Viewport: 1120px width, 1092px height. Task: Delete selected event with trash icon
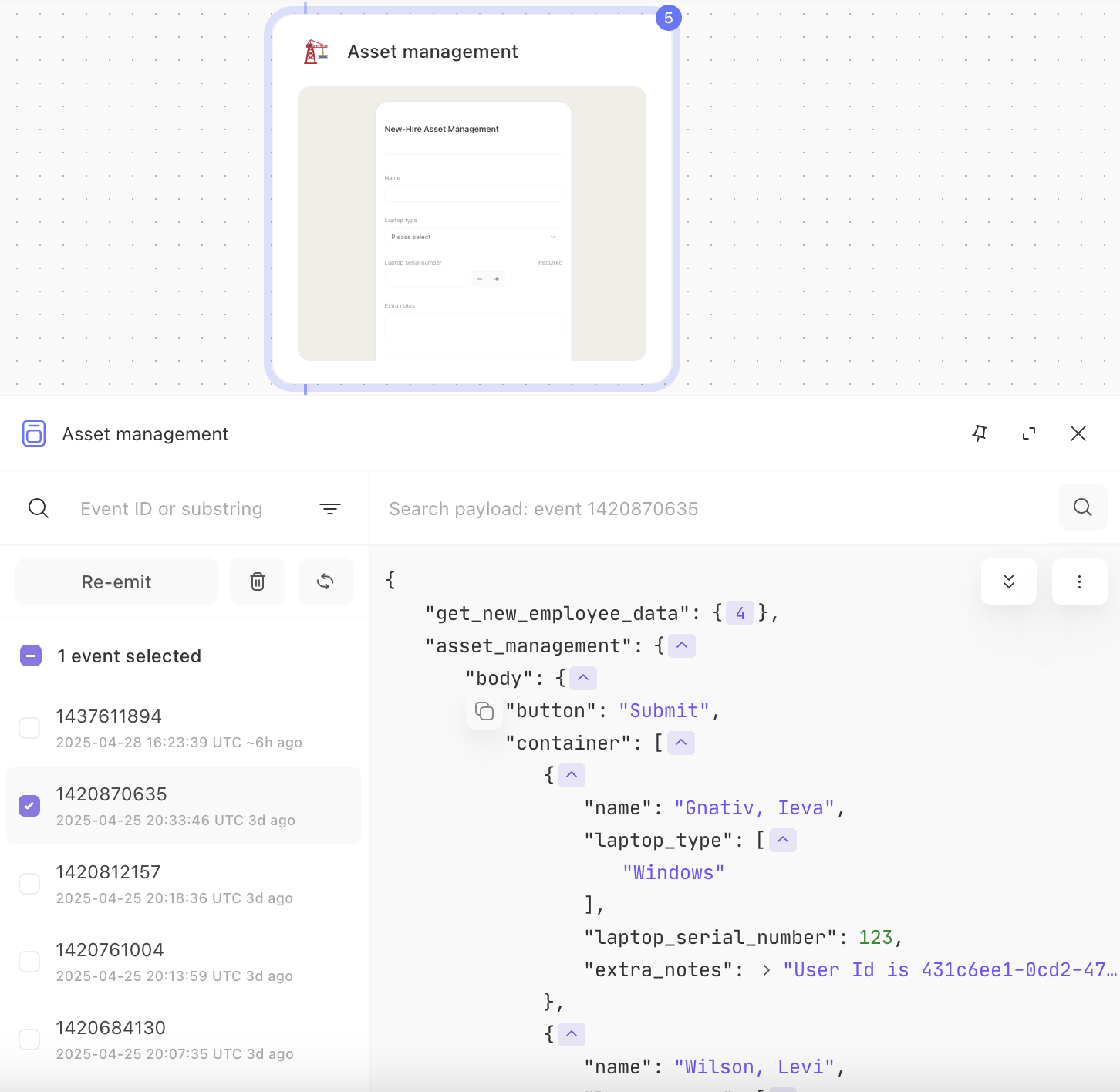click(x=258, y=581)
